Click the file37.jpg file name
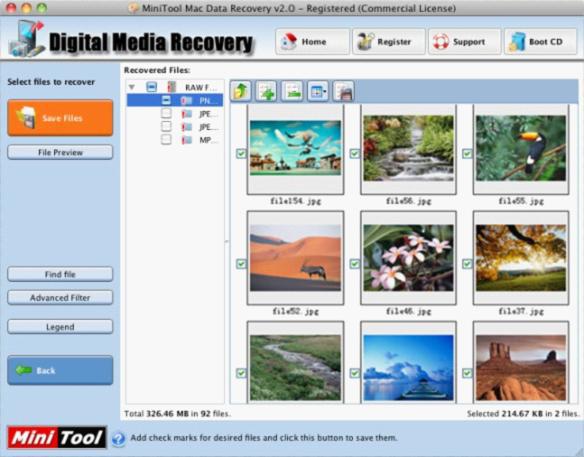Viewport: 584px width, 457px height. (x=521, y=311)
